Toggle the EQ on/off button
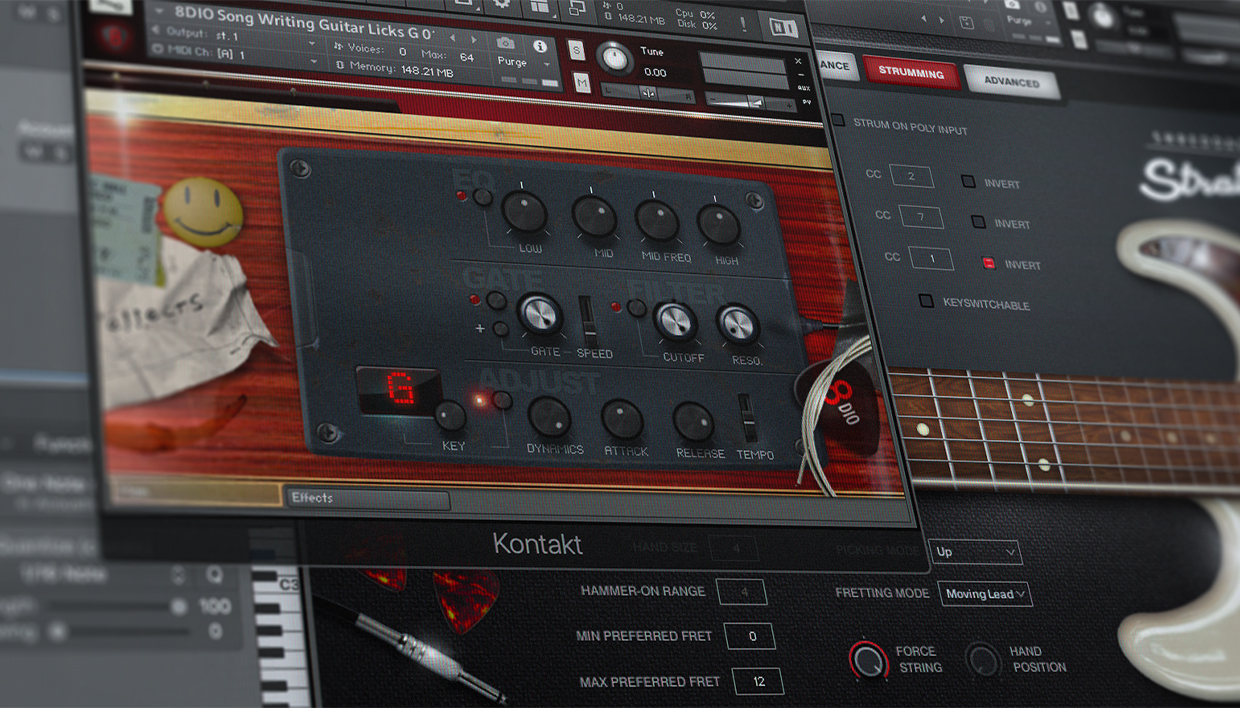The width and height of the screenshot is (1240, 708). (x=483, y=197)
